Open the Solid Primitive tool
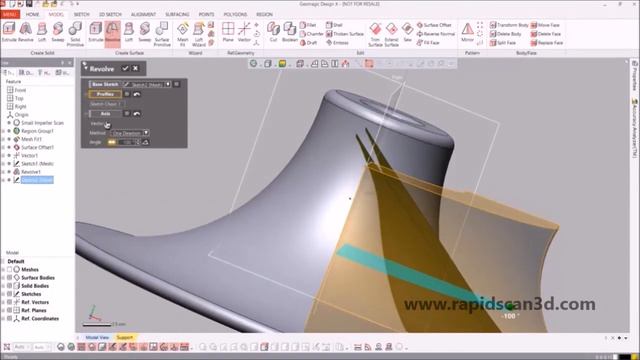Viewport: 640px width, 360px height. pyautogui.click(x=75, y=34)
